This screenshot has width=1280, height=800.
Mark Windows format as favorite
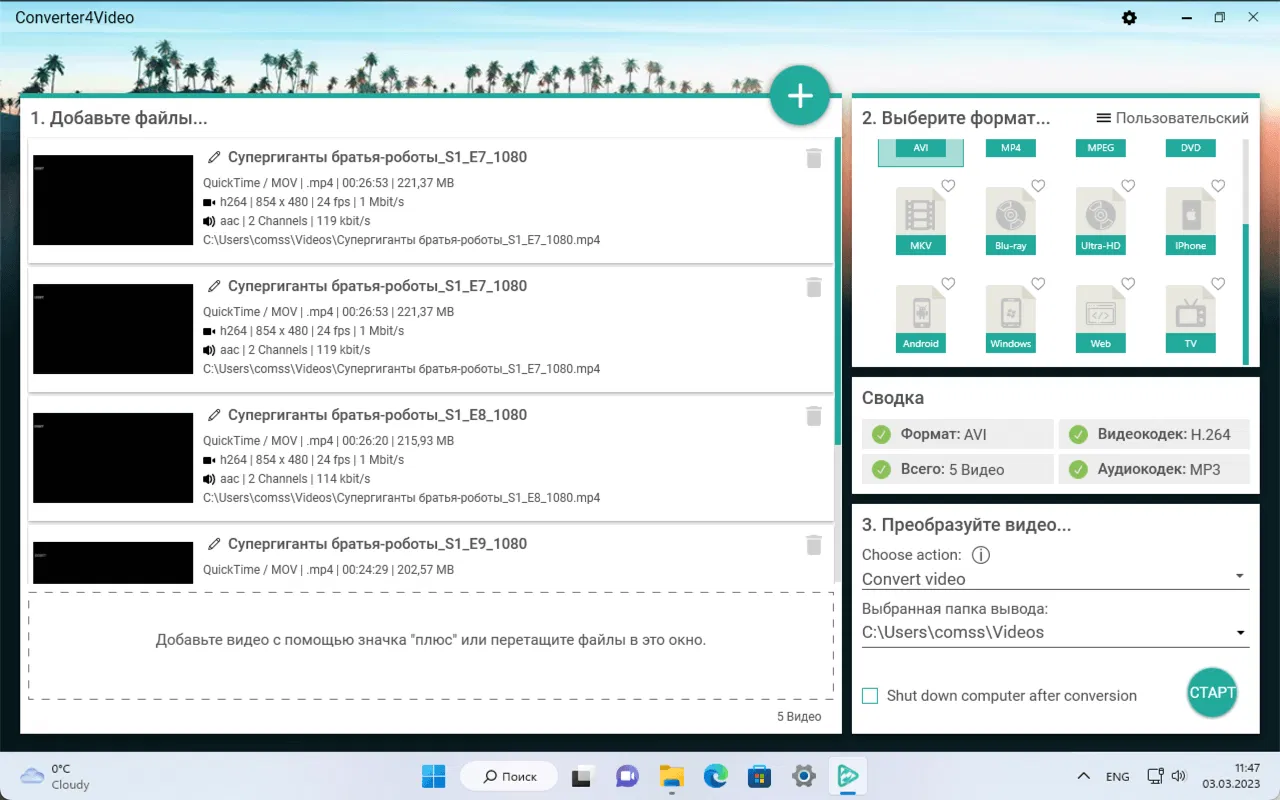[x=1038, y=284]
